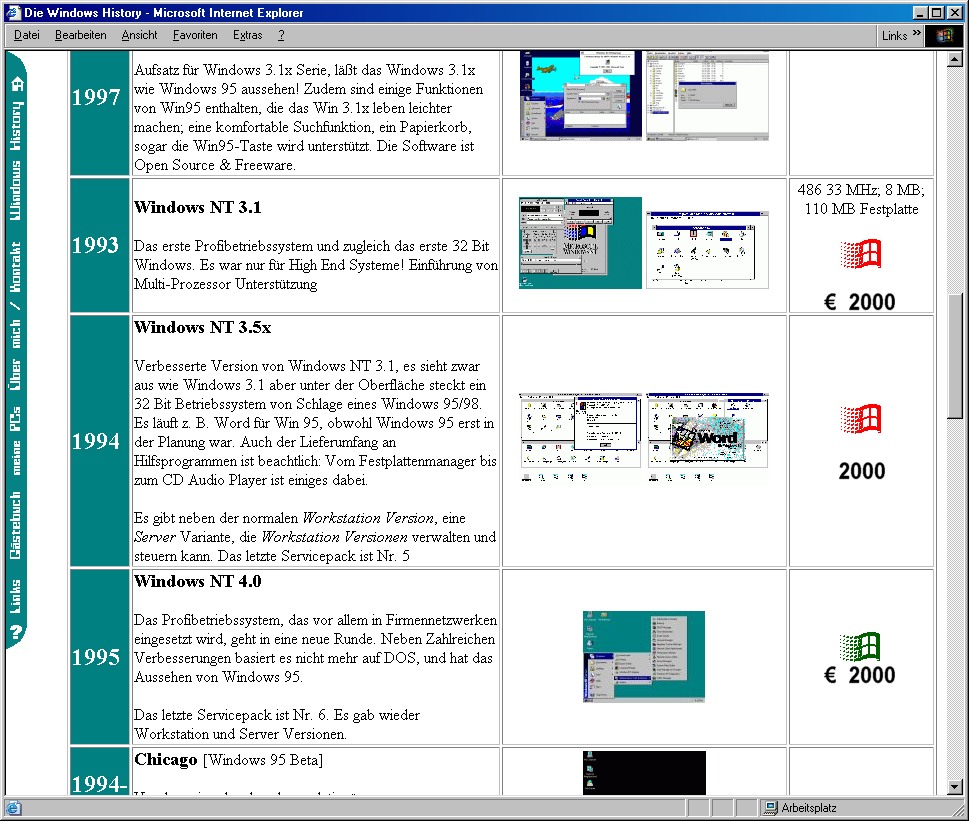Screen dimensions: 969x821
Task: Open the teal desktop screenshot for Windows NT 3.1
Action: 580,243
